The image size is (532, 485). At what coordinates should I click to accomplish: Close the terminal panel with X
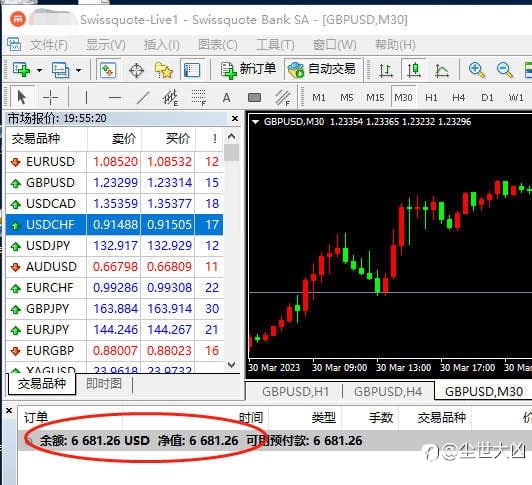click(x=9, y=411)
